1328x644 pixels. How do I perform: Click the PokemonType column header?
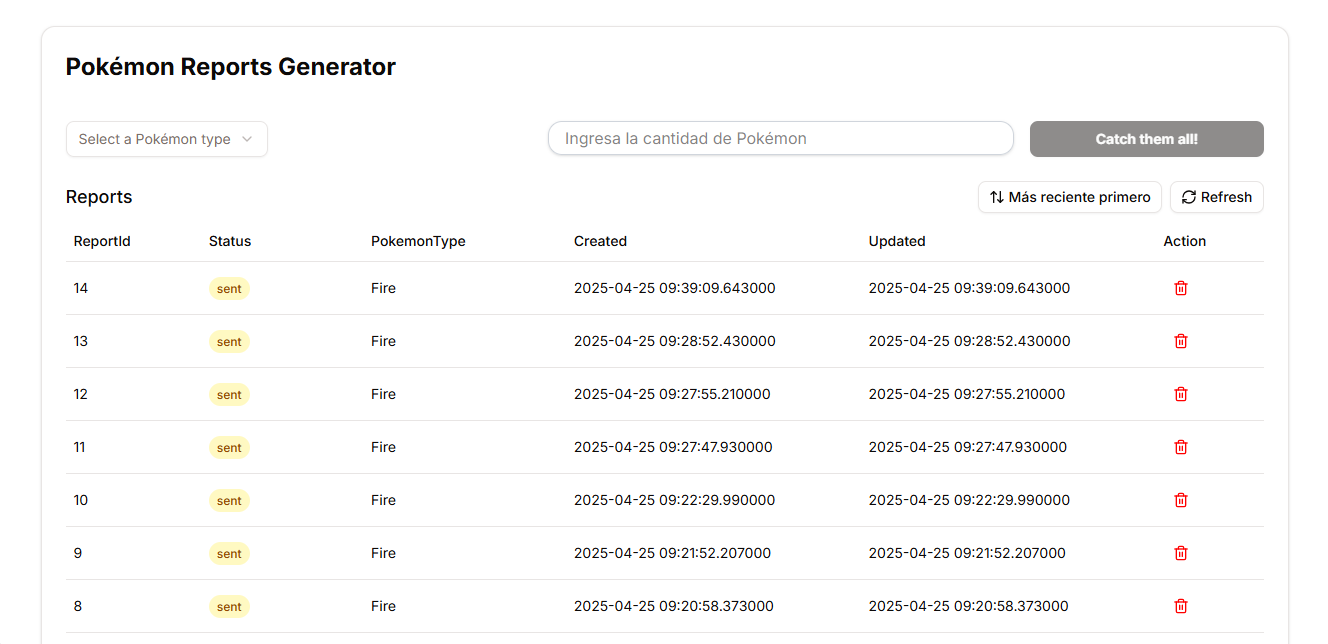click(x=418, y=241)
